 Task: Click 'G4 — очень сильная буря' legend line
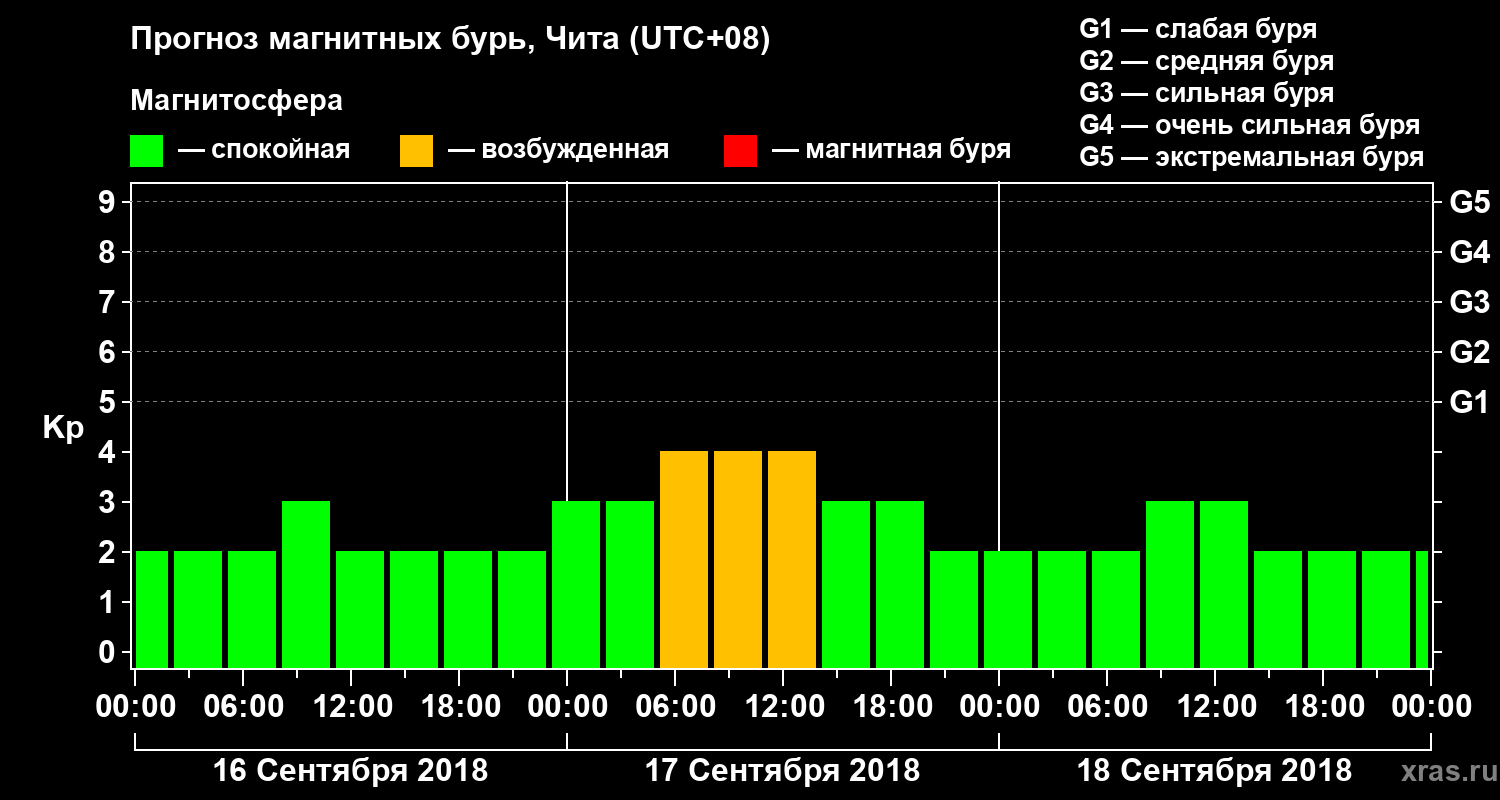click(x=1250, y=125)
